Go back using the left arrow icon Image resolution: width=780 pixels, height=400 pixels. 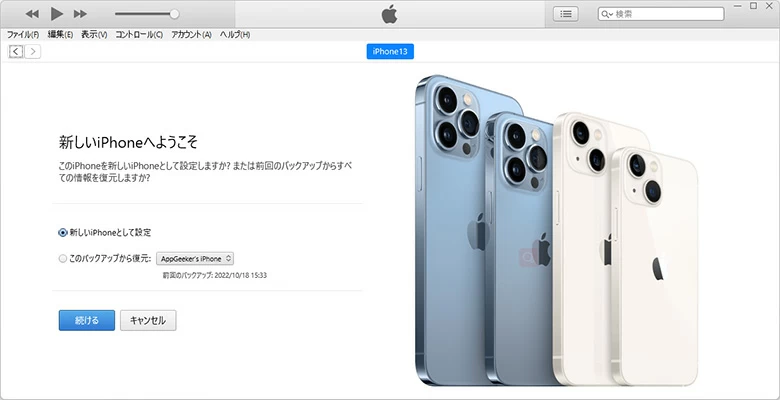pyautogui.click(x=16, y=51)
